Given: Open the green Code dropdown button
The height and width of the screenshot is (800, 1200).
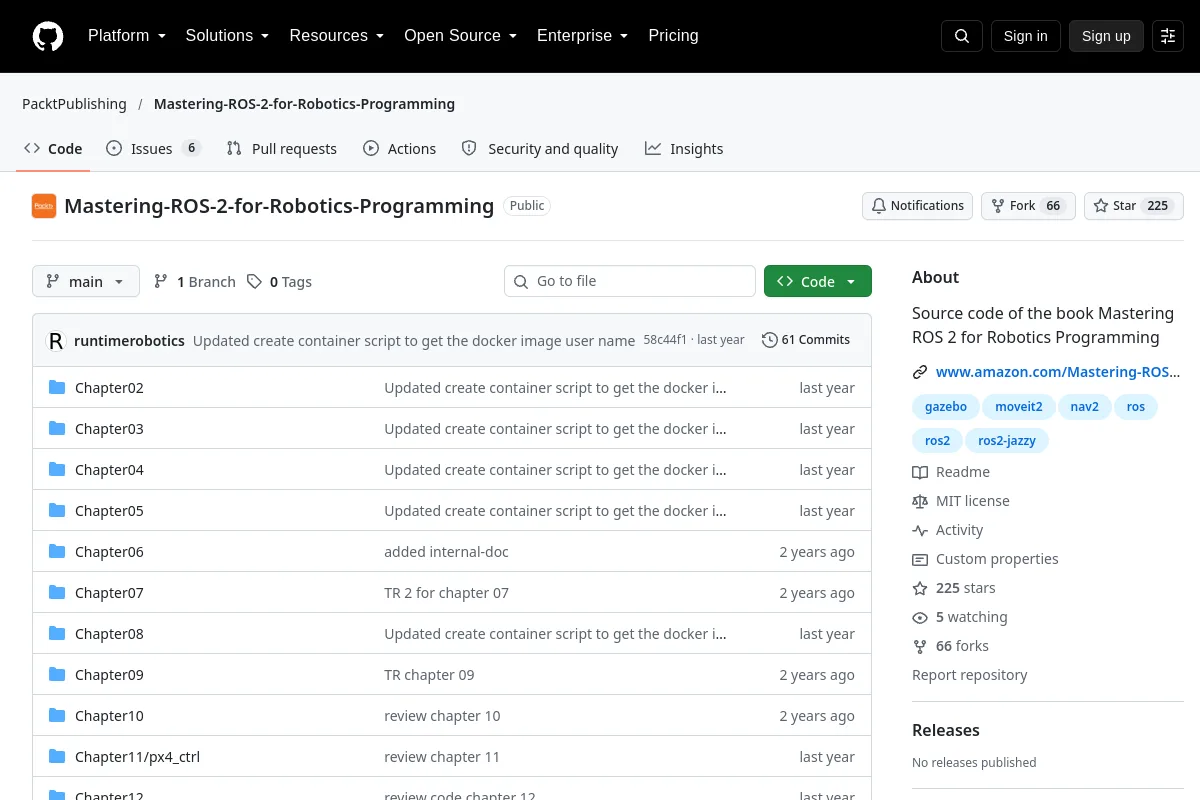Looking at the screenshot, I should [x=818, y=281].
